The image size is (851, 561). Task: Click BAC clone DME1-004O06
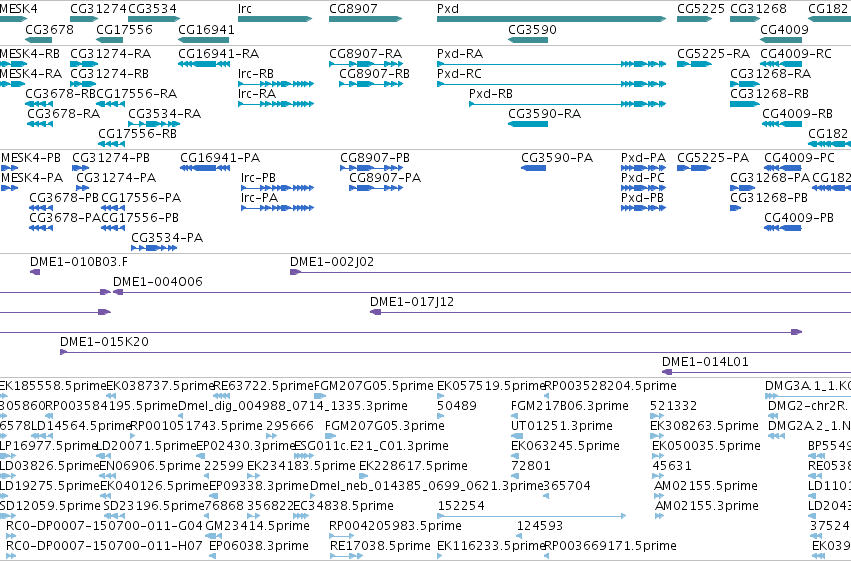click(x=157, y=282)
